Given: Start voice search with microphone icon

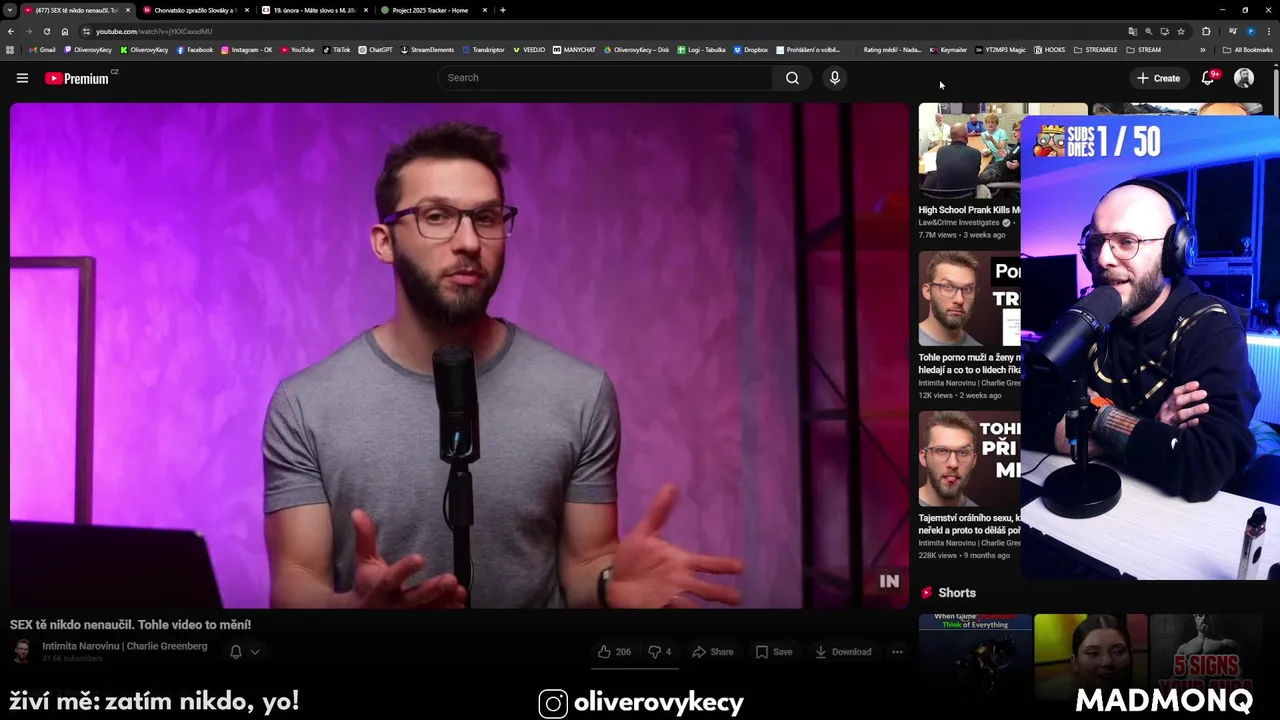Looking at the screenshot, I should pos(834,78).
